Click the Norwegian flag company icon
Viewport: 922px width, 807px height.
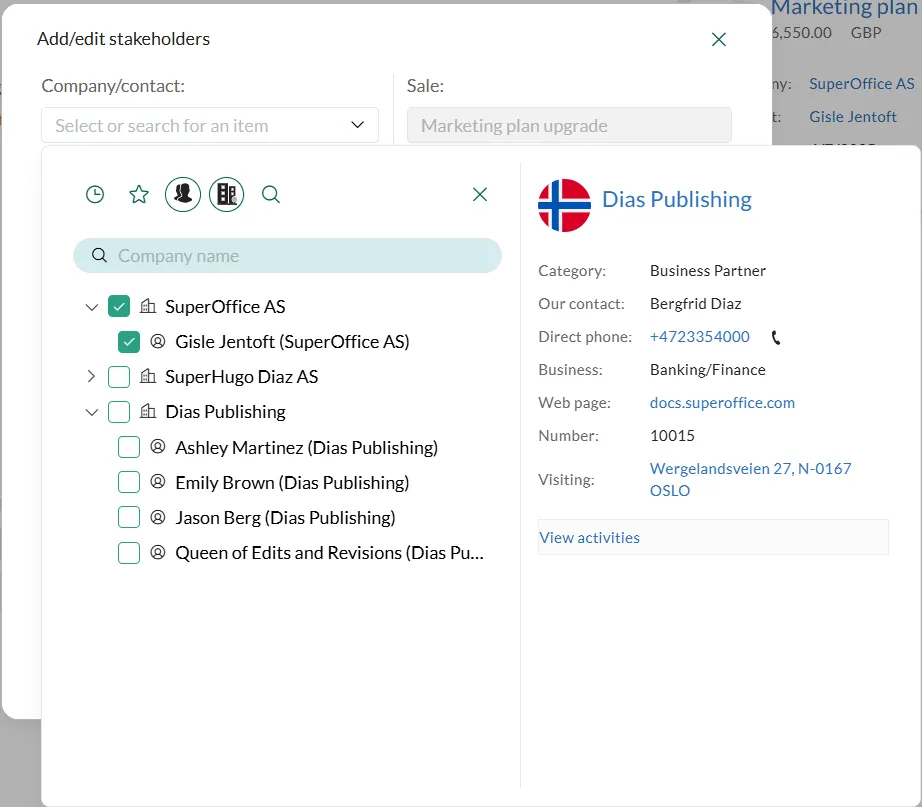[x=564, y=205]
